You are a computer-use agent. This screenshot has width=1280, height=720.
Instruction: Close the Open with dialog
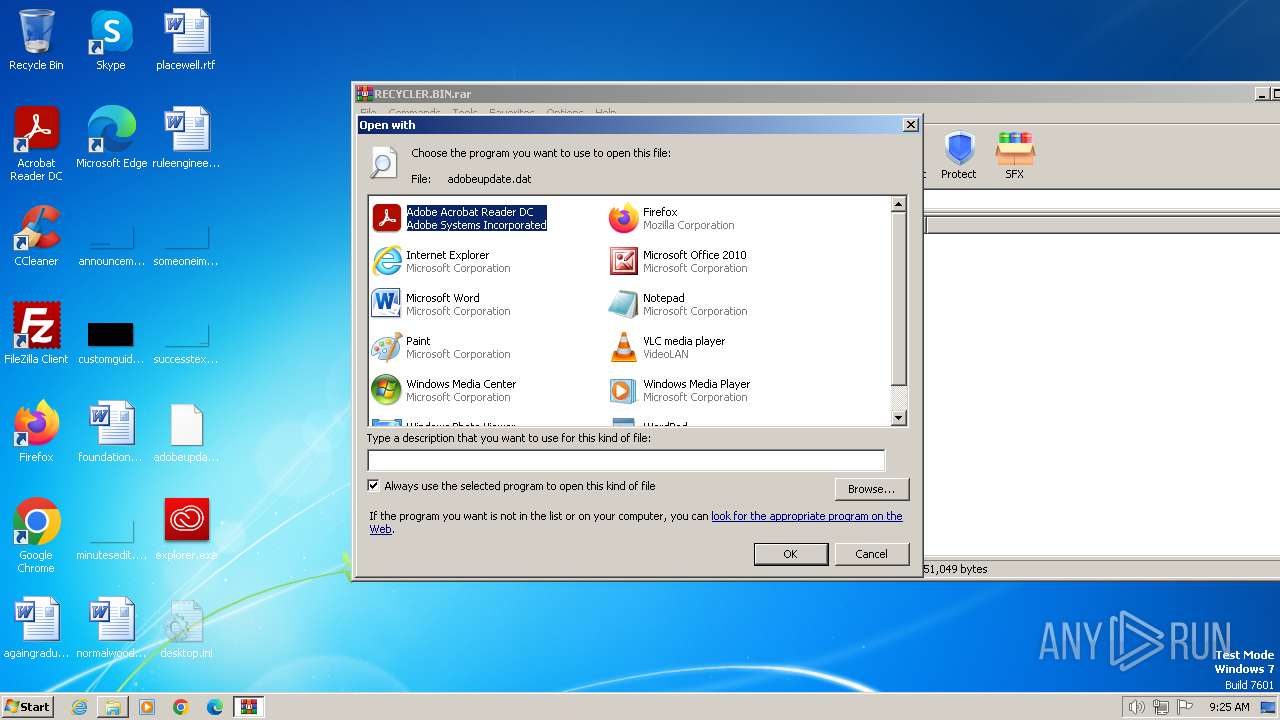coord(910,125)
